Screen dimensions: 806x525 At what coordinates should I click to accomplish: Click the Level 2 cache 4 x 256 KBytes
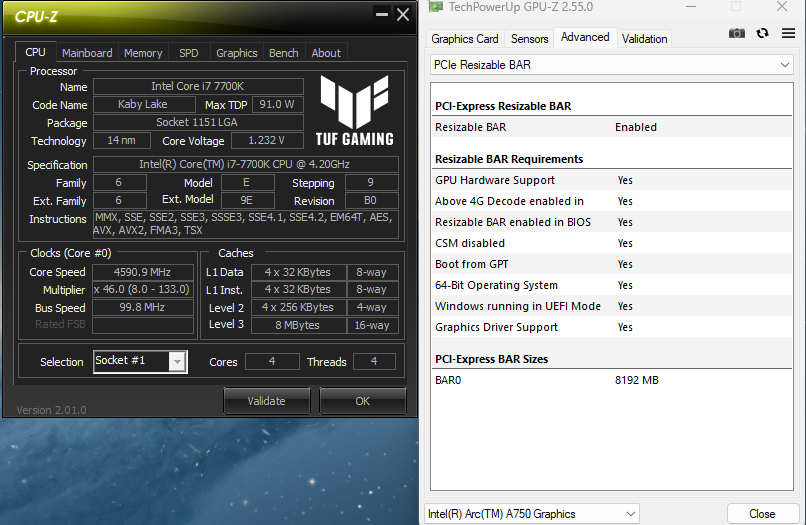pyautogui.click(x=298, y=307)
